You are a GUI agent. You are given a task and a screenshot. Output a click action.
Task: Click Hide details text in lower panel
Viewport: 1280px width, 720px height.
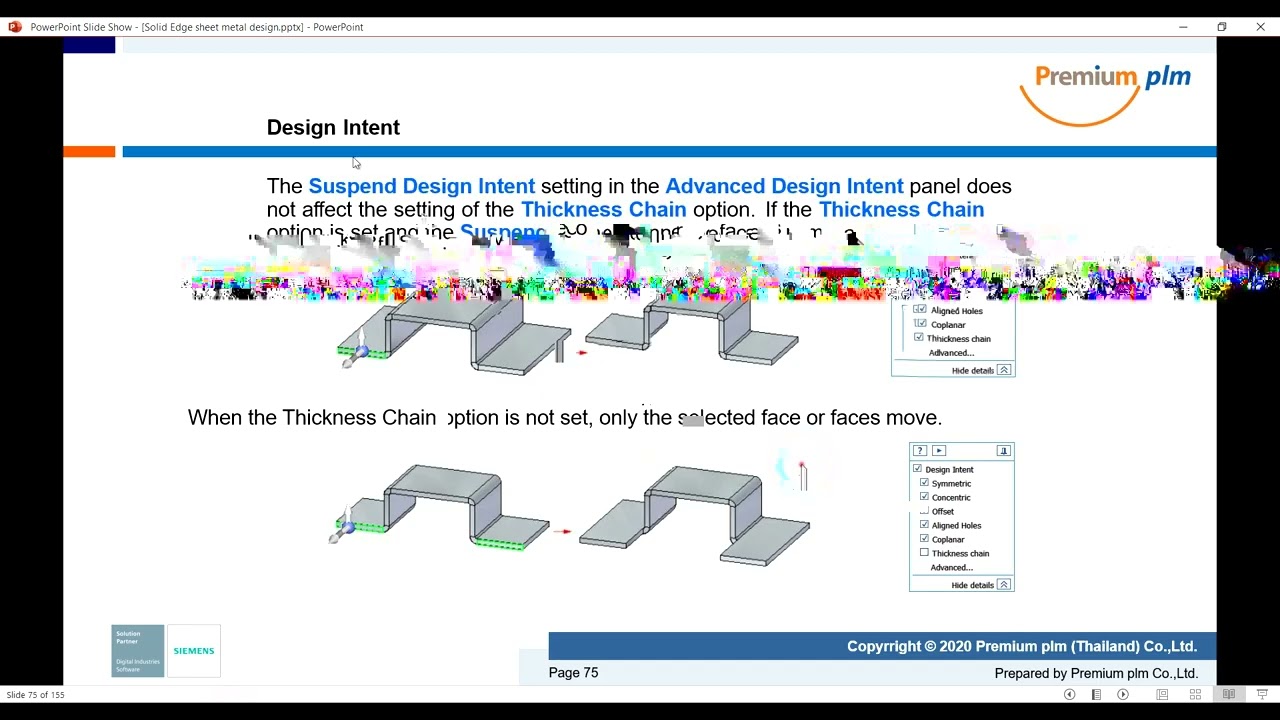click(973, 585)
